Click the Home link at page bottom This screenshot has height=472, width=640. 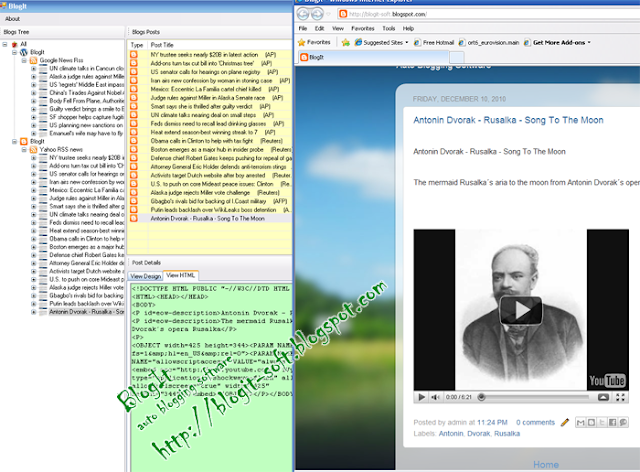pos(546,465)
